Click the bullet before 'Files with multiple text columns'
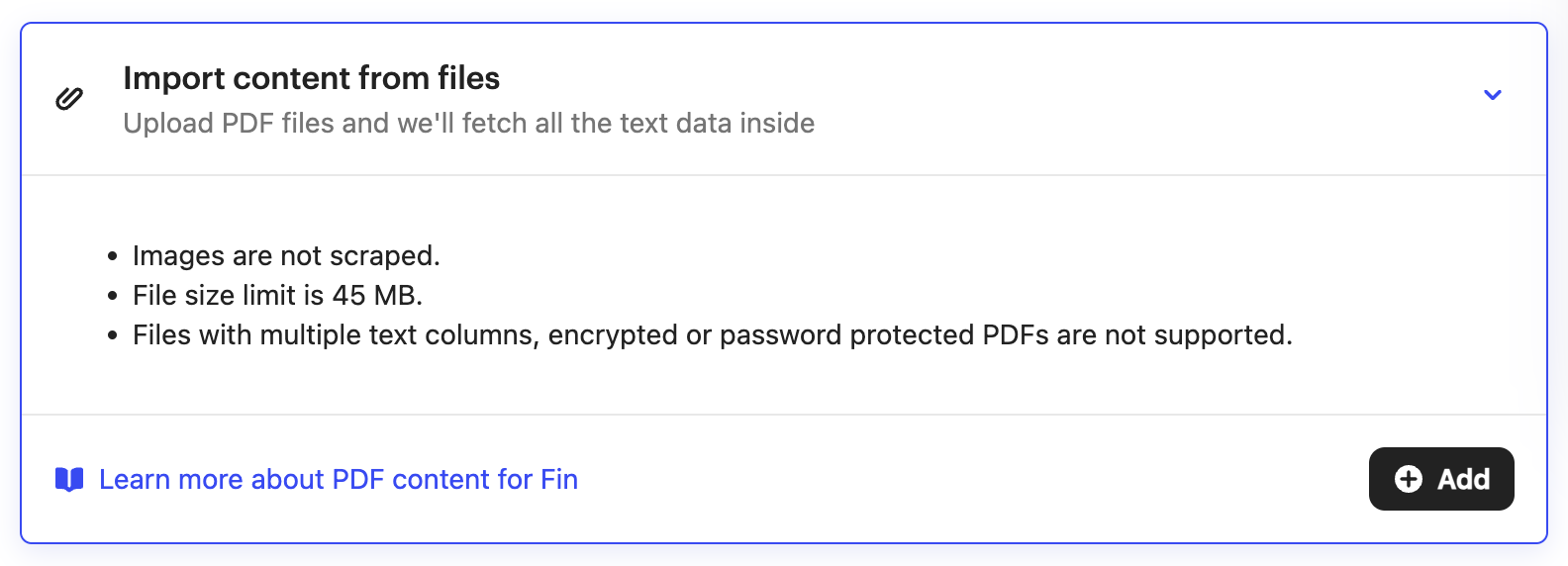 (x=112, y=336)
